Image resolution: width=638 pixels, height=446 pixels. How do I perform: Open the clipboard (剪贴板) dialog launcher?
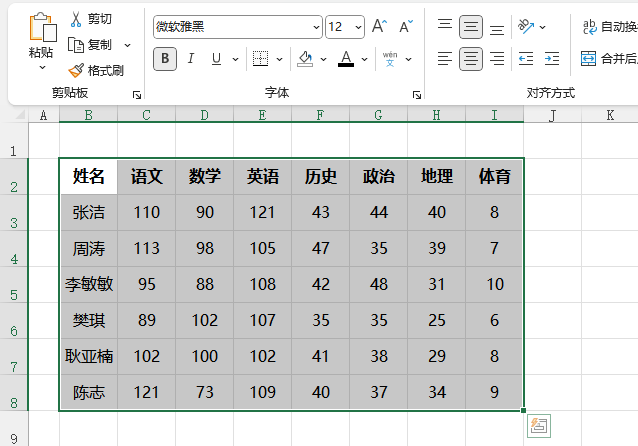point(137,95)
